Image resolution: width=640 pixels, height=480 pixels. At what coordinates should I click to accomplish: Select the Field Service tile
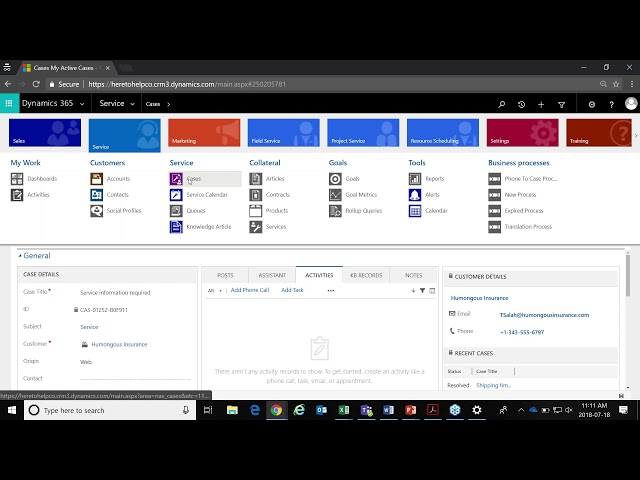(284, 133)
